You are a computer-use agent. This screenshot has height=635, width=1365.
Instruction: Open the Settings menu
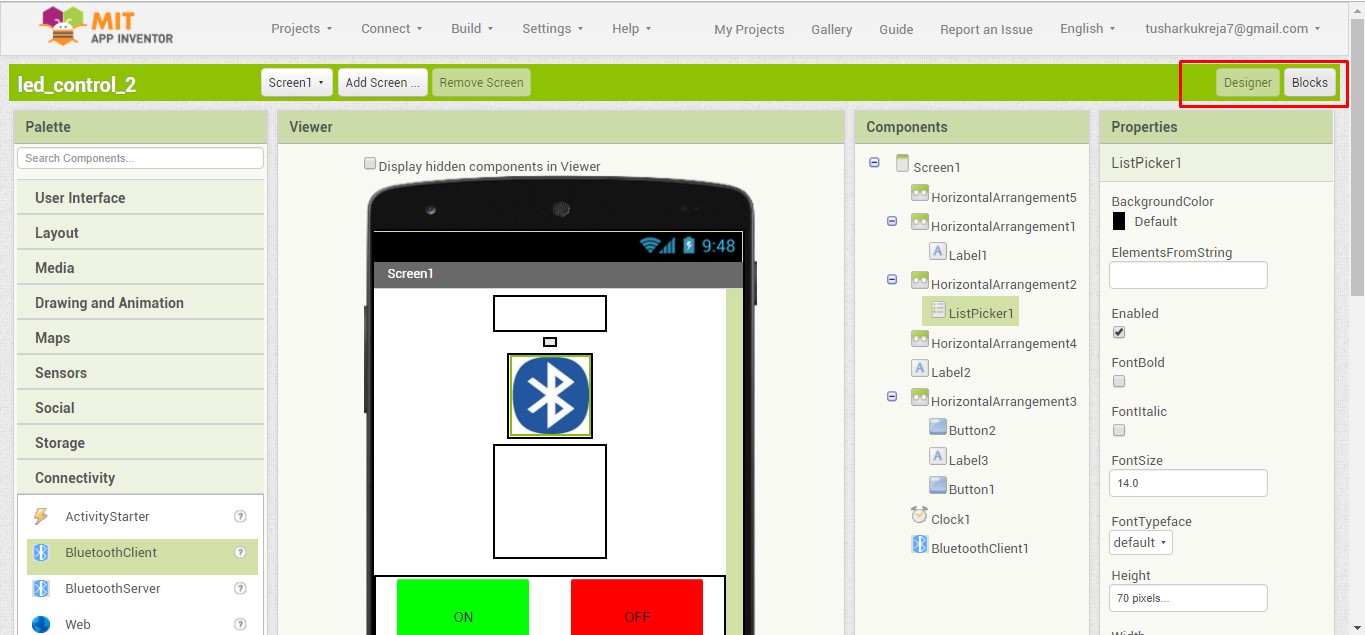tap(553, 29)
